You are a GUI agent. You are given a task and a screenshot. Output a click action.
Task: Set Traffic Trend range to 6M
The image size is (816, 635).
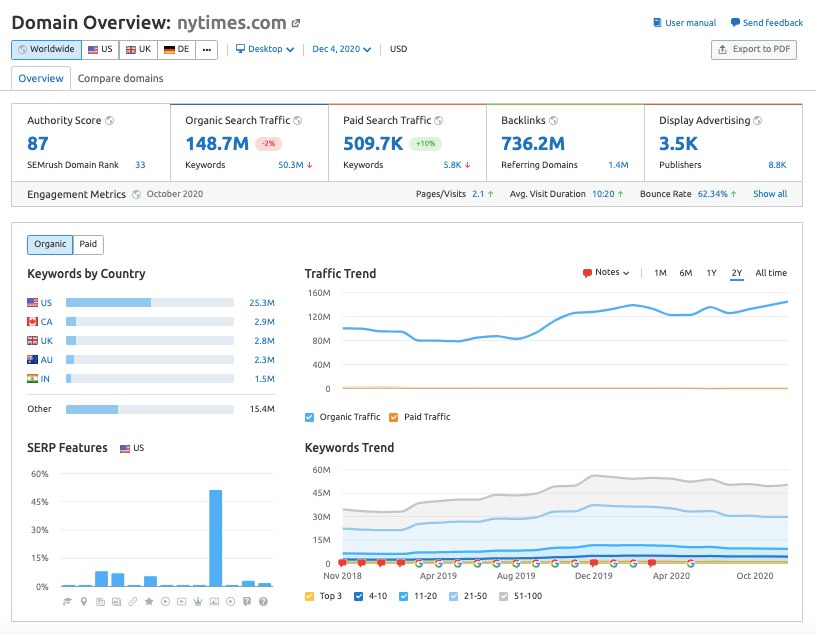click(x=686, y=273)
